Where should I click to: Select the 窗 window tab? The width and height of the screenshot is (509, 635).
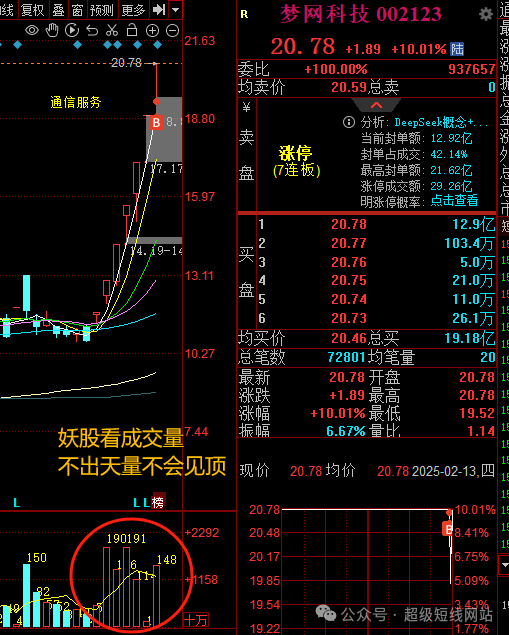[x=78, y=9]
